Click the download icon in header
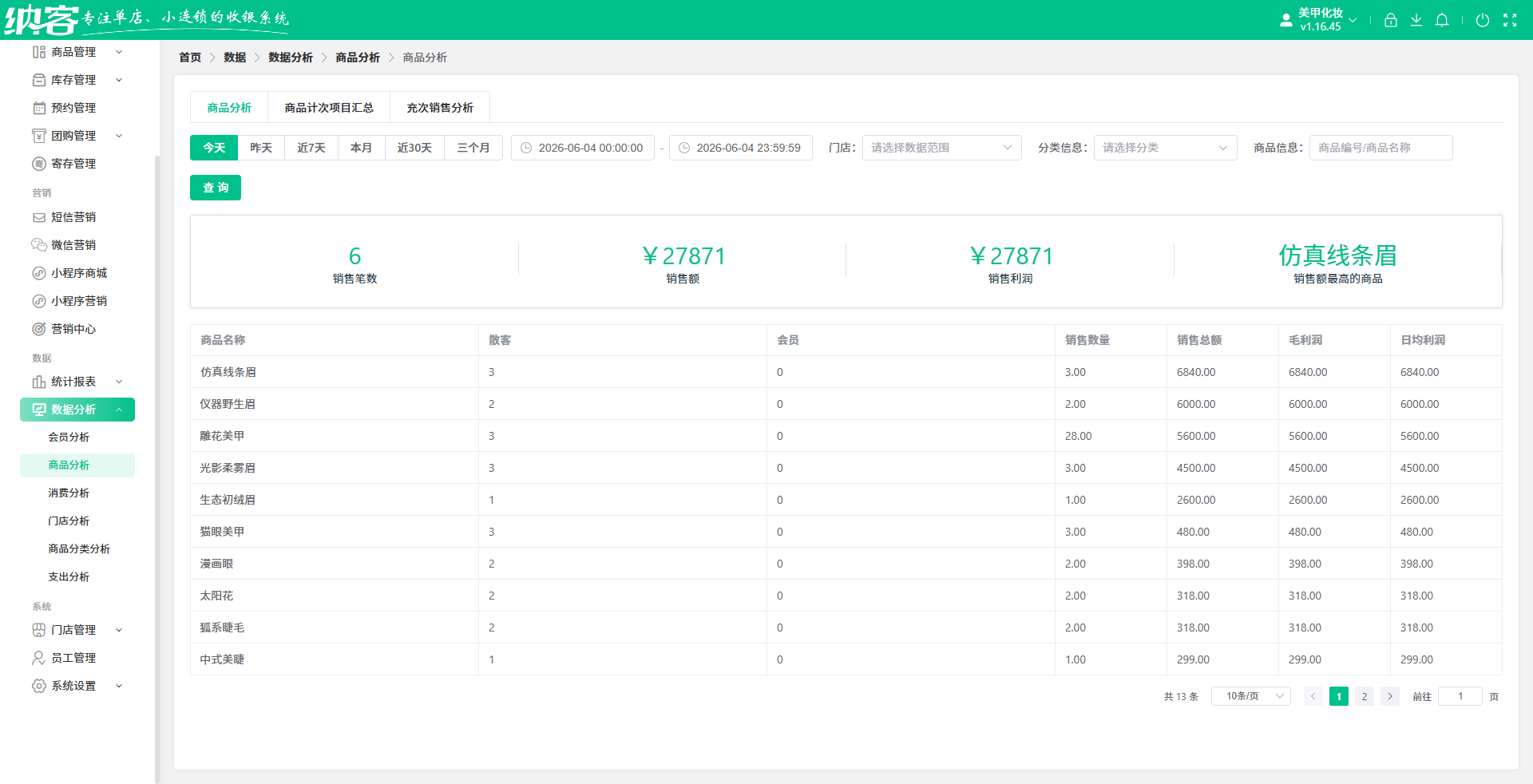The image size is (1533, 784). (x=1416, y=20)
